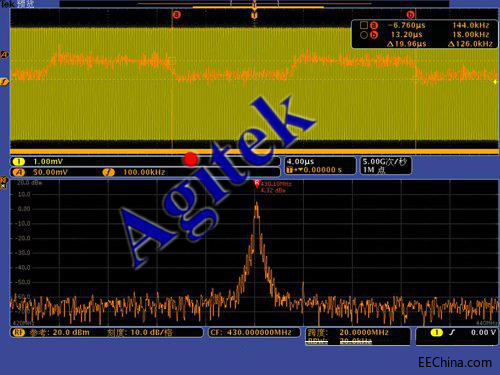This screenshot has height=375, width=500.
Task: Click the red peak marker above the spectrum
Action: tap(257, 183)
